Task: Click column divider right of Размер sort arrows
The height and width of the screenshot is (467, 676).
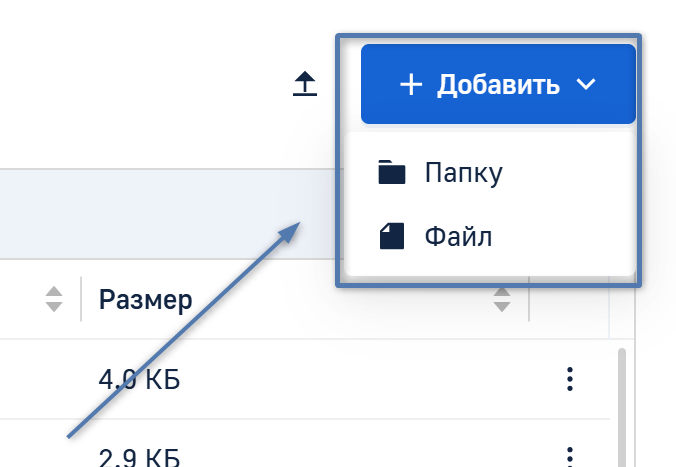Action: (529, 299)
